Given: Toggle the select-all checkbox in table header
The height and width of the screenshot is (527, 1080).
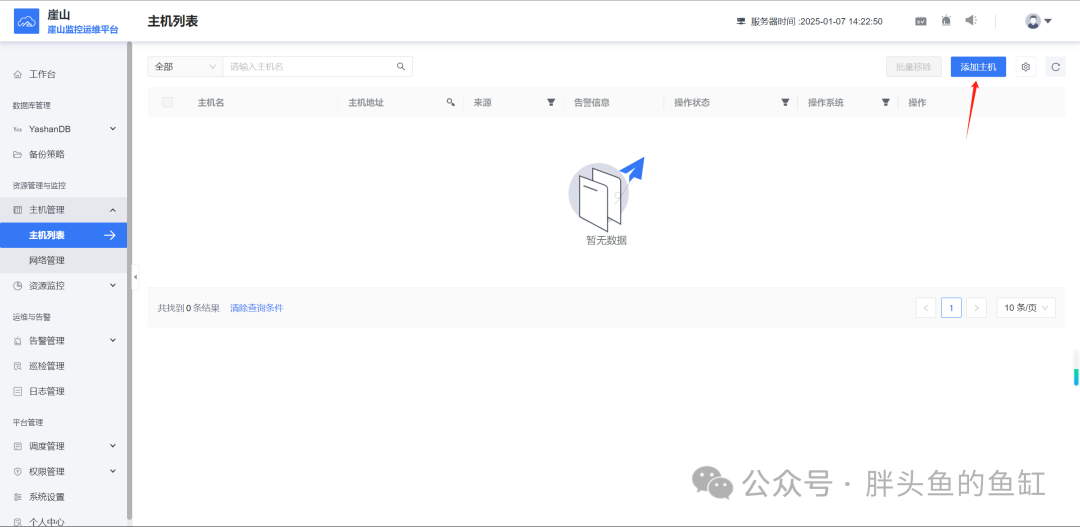Looking at the screenshot, I should pyautogui.click(x=167, y=103).
